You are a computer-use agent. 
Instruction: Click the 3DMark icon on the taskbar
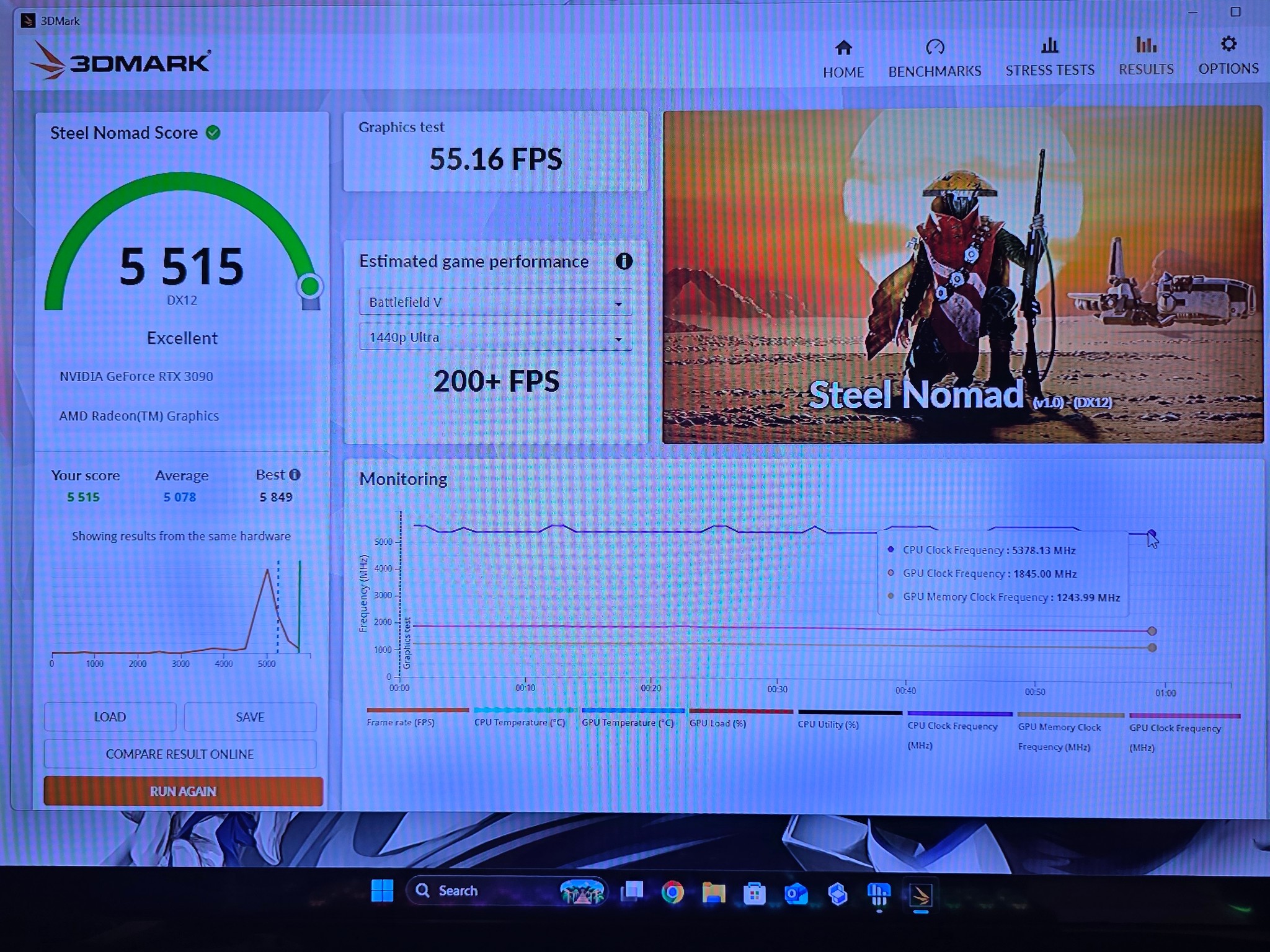click(x=920, y=895)
